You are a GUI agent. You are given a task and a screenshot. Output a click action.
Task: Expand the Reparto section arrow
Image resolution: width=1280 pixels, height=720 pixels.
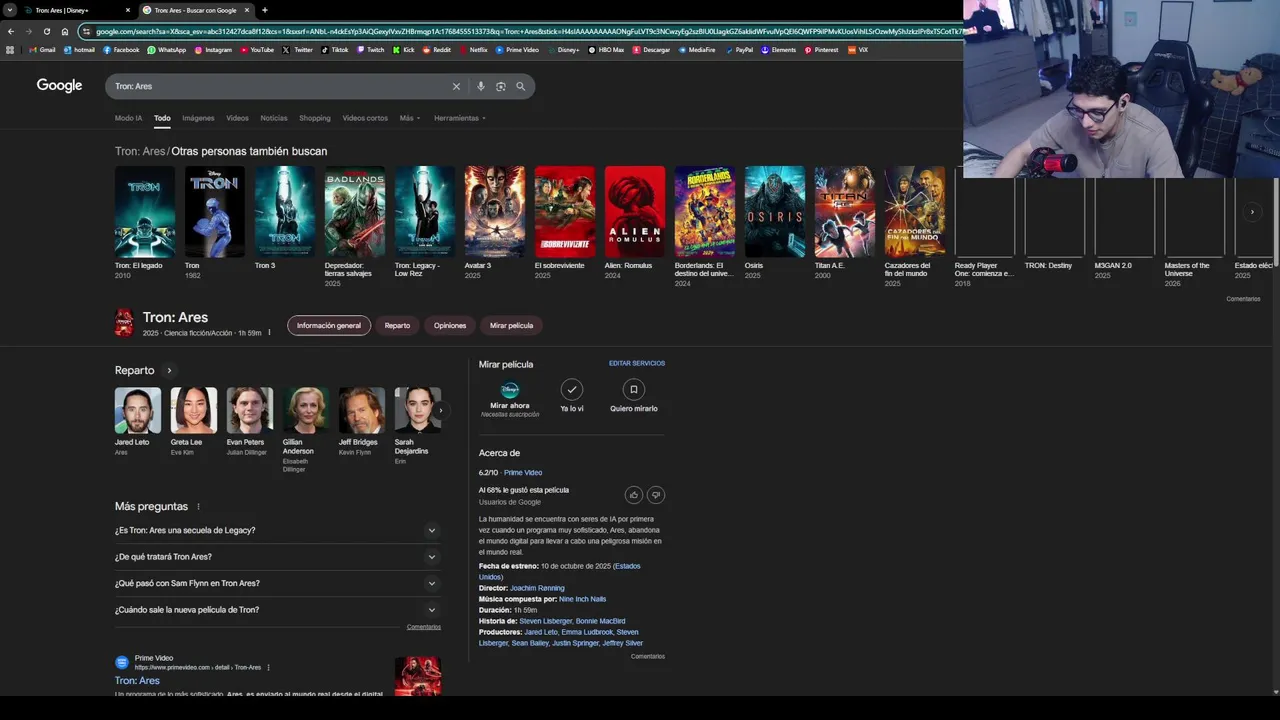pyautogui.click(x=169, y=370)
